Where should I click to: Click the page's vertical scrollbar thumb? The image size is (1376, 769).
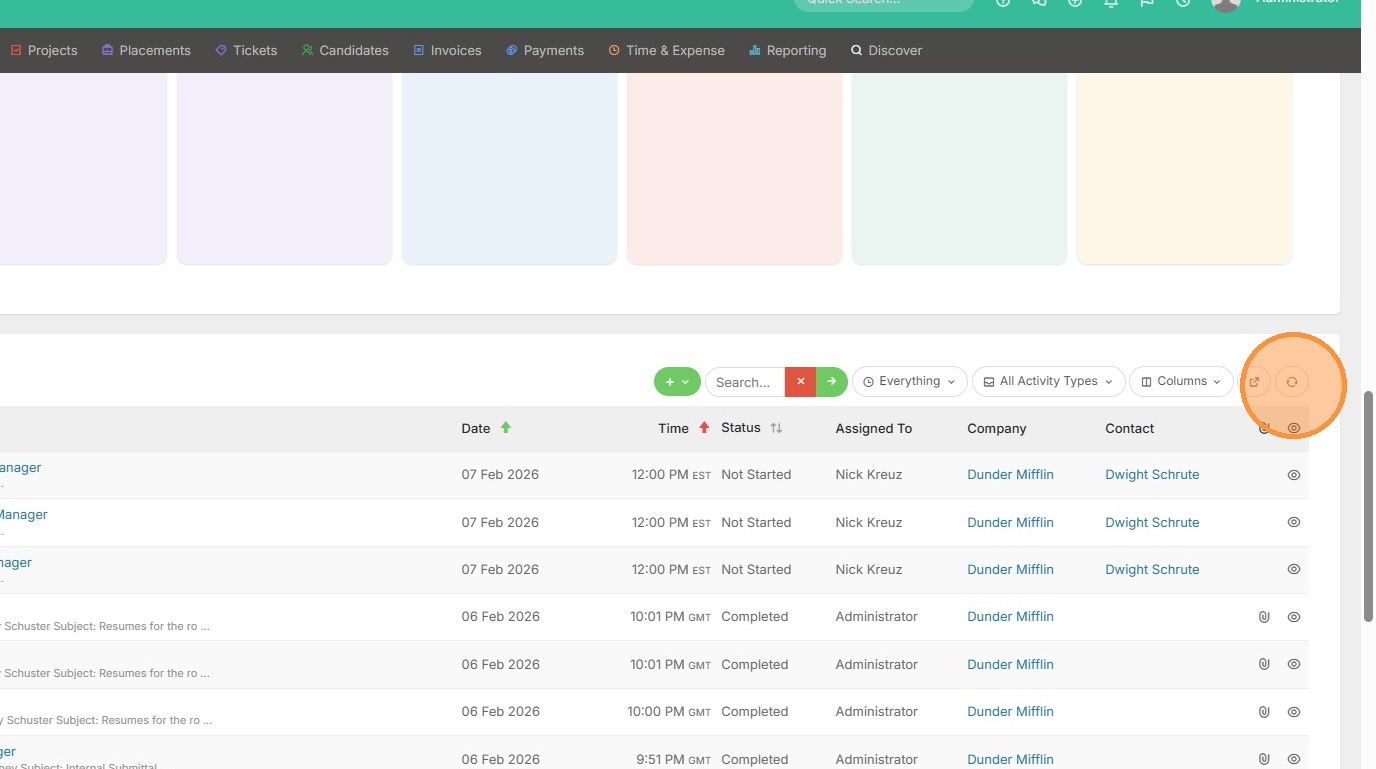[x=1368, y=506]
